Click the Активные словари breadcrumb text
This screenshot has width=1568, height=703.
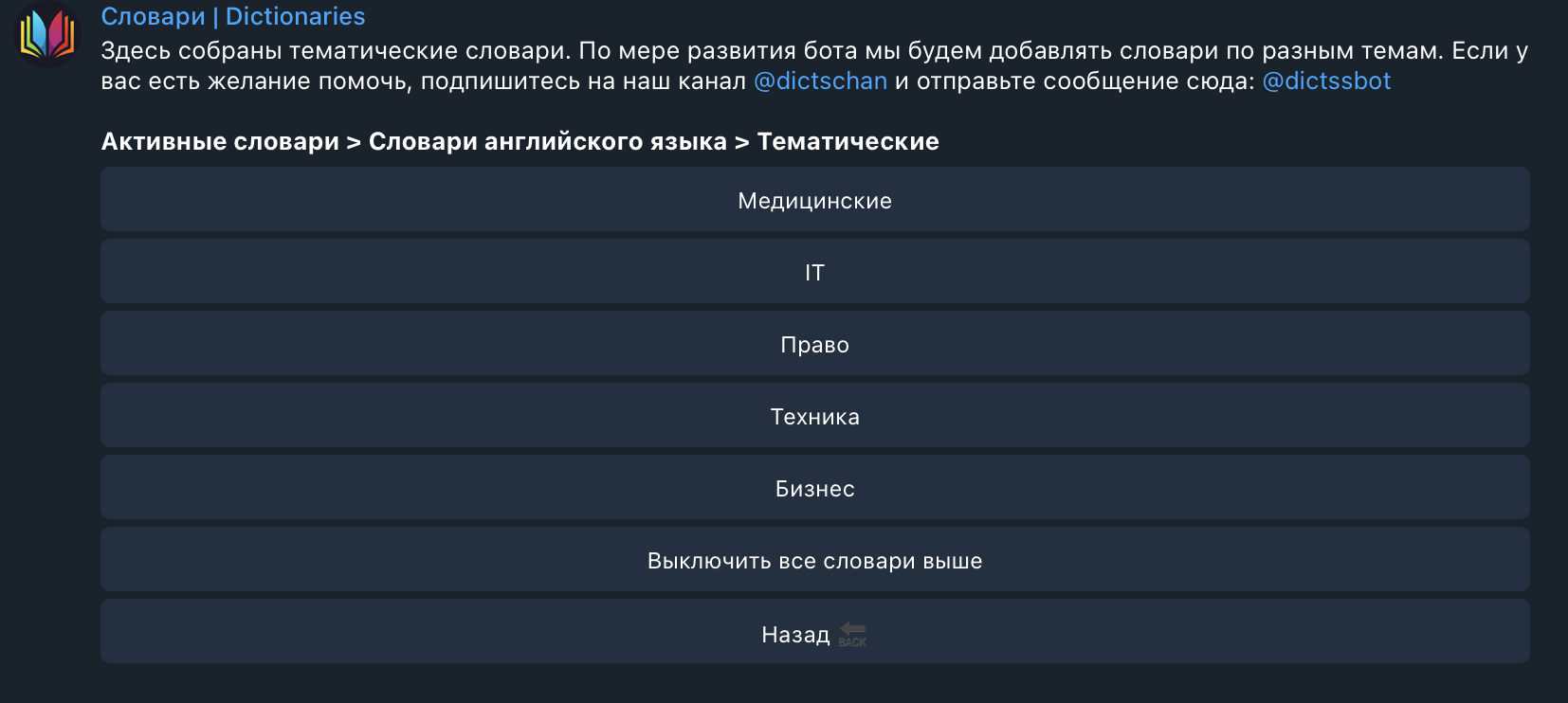[x=220, y=141]
